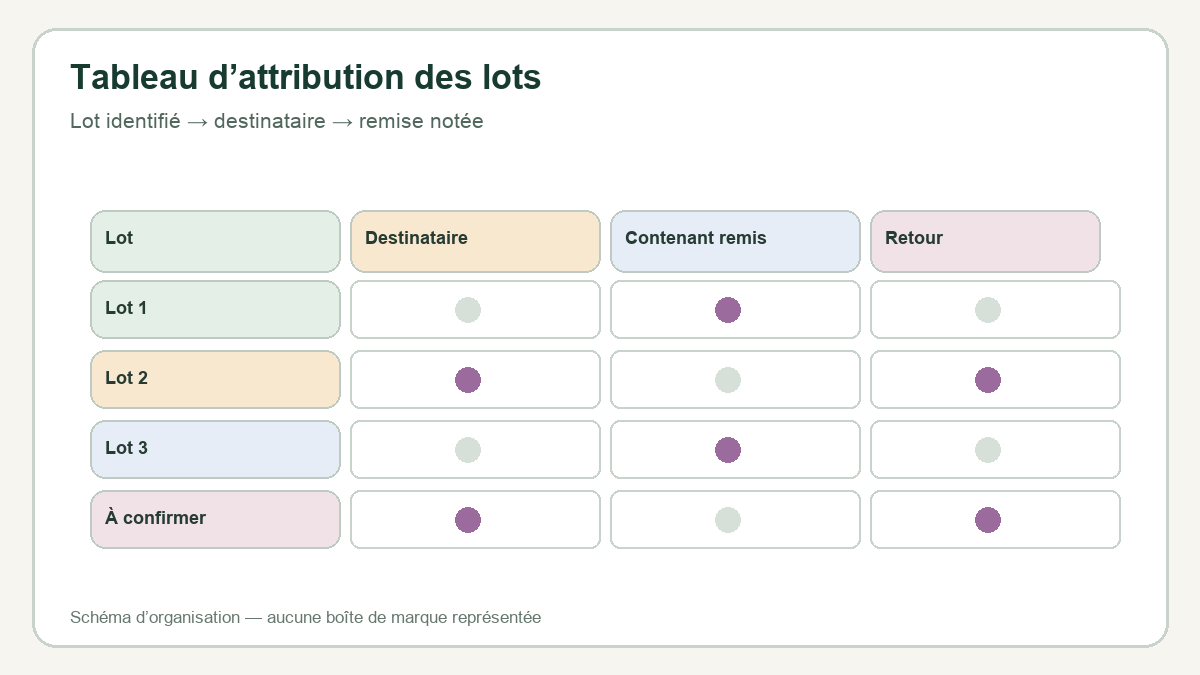Toggle Lot 3 Destinataire dot
Viewport: 1200px width, 675px height.
click(x=468, y=450)
